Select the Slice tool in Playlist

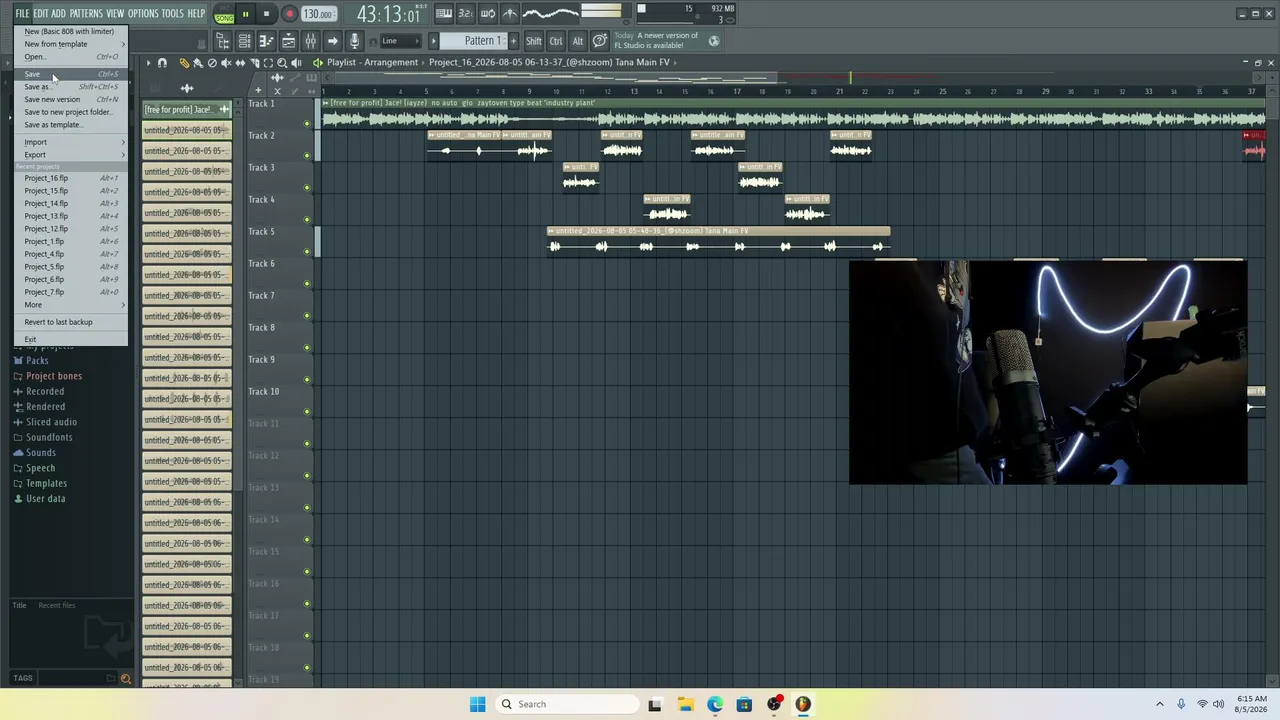coord(254,62)
